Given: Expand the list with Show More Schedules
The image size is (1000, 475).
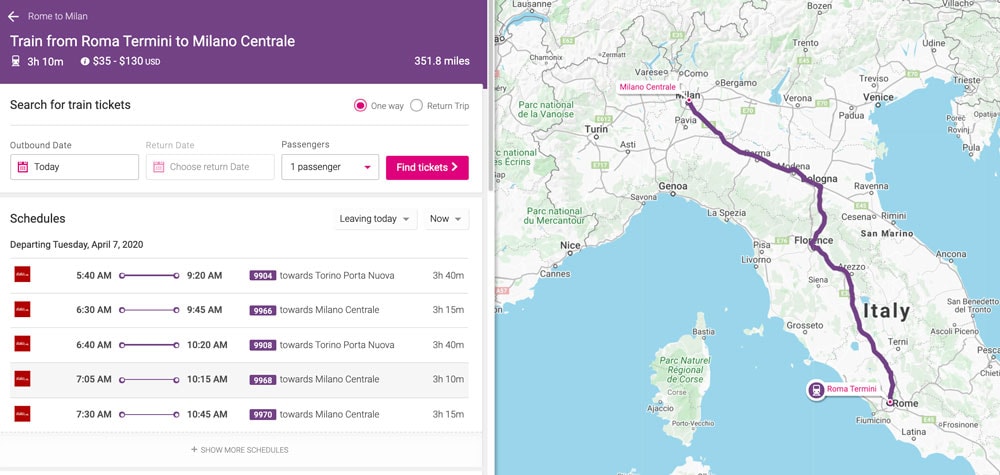Looking at the screenshot, I should click(x=240, y=449).
